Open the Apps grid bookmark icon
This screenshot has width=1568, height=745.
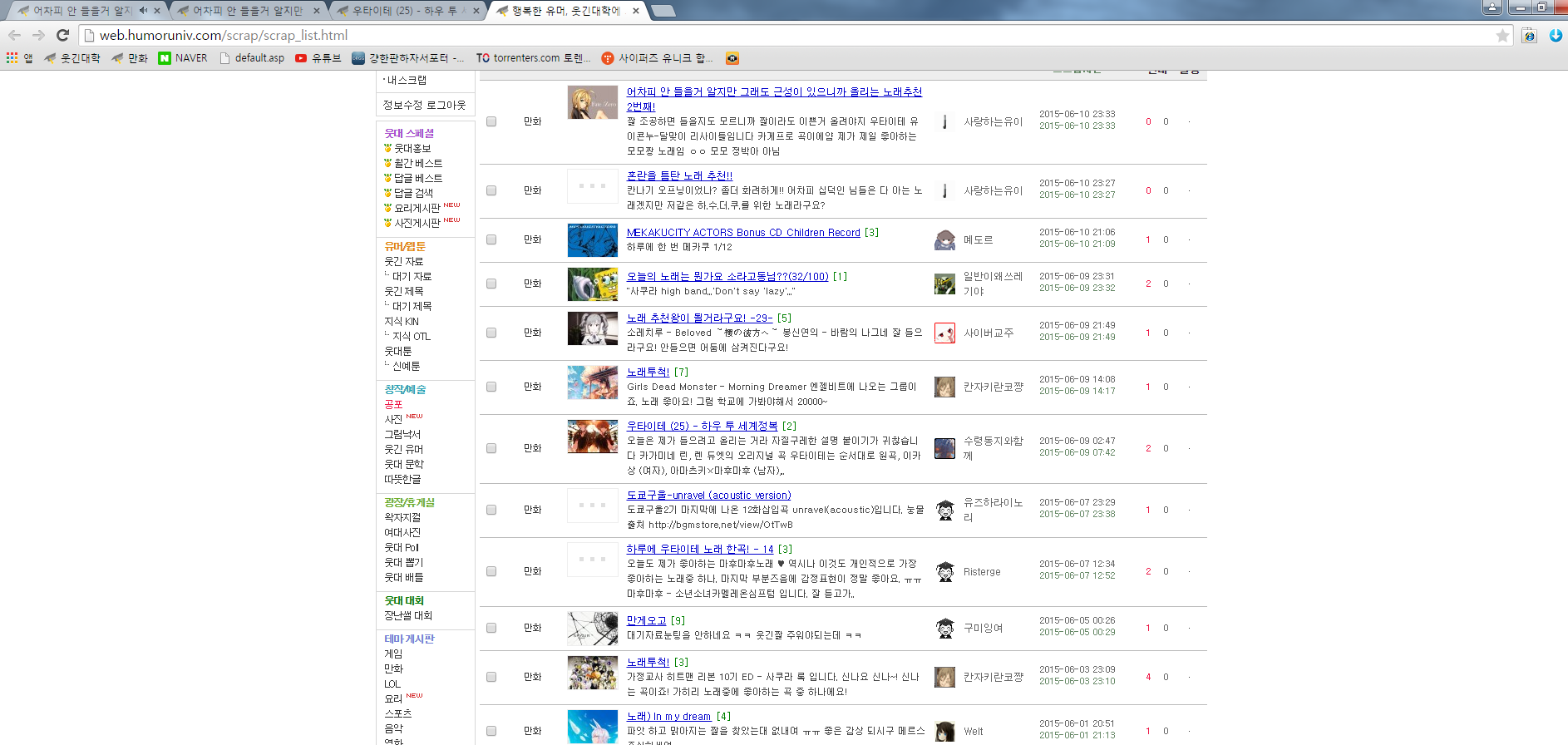(x=12, y=58)
